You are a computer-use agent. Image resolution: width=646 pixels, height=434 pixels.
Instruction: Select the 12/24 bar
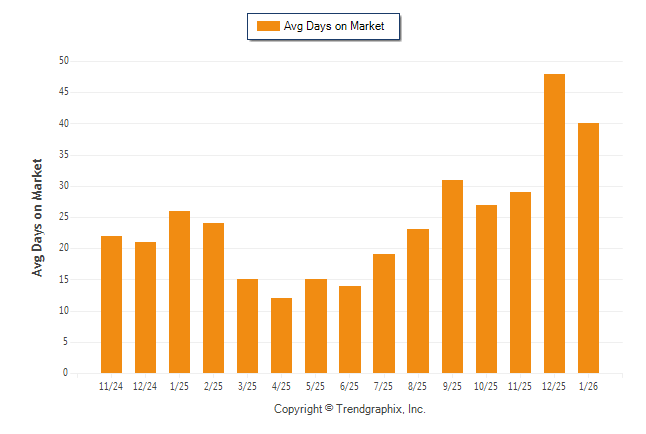[x=146, y=307]
